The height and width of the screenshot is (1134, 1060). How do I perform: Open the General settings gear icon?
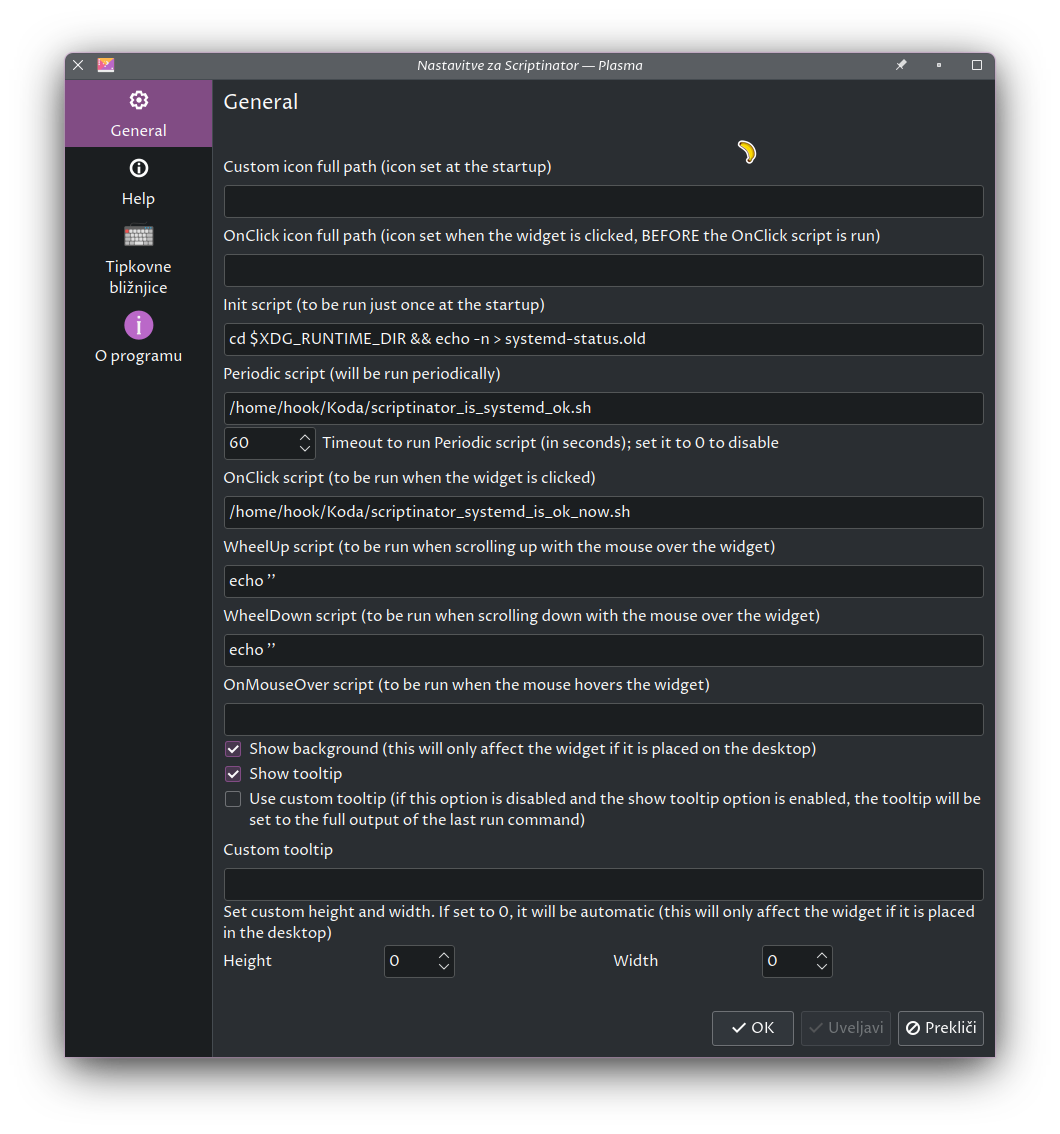(138, 100)
